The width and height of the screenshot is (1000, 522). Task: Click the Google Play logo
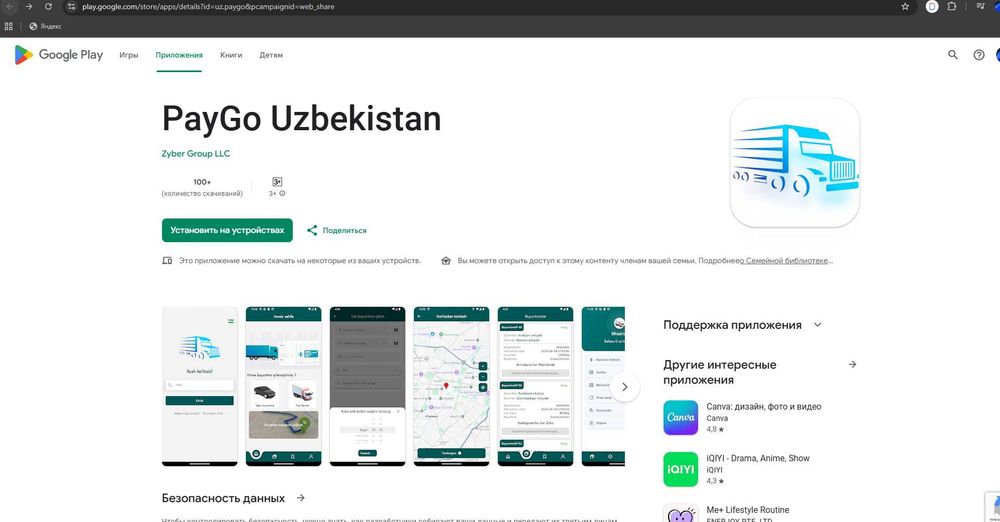[59, 55]
